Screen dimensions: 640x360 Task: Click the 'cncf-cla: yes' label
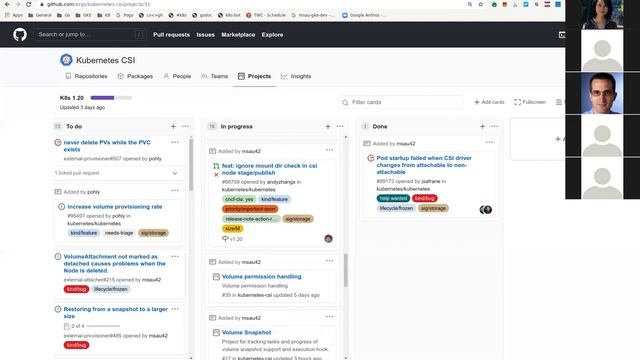point(239,199)
